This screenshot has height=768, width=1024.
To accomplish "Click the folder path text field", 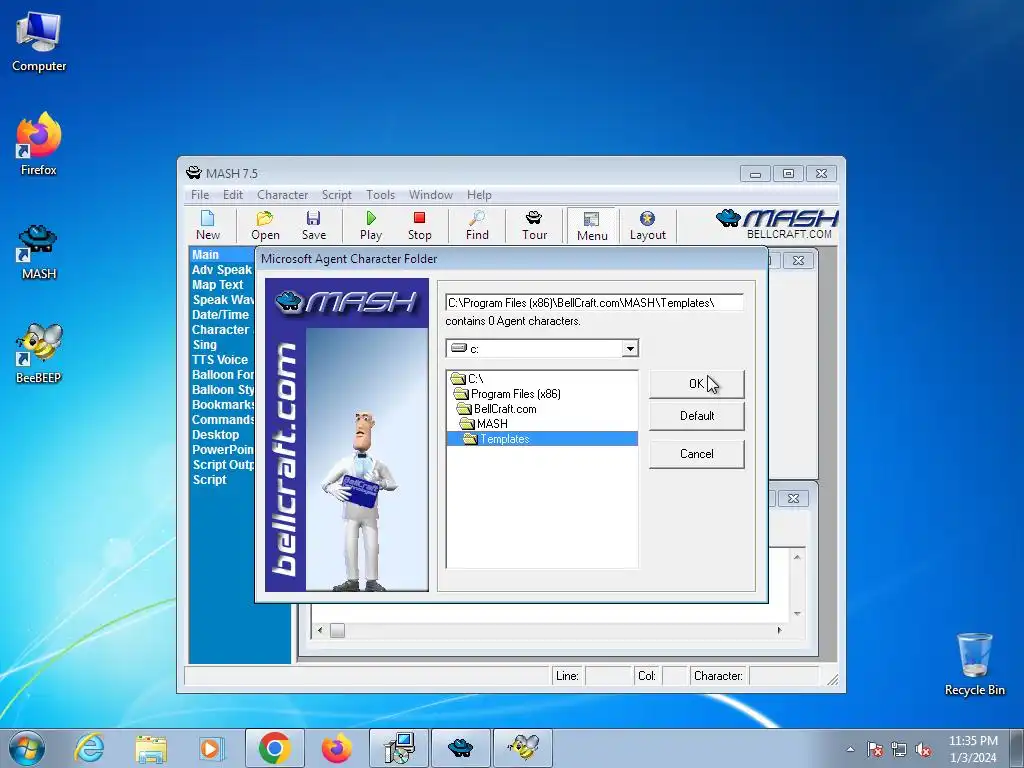I will point(594,303).
